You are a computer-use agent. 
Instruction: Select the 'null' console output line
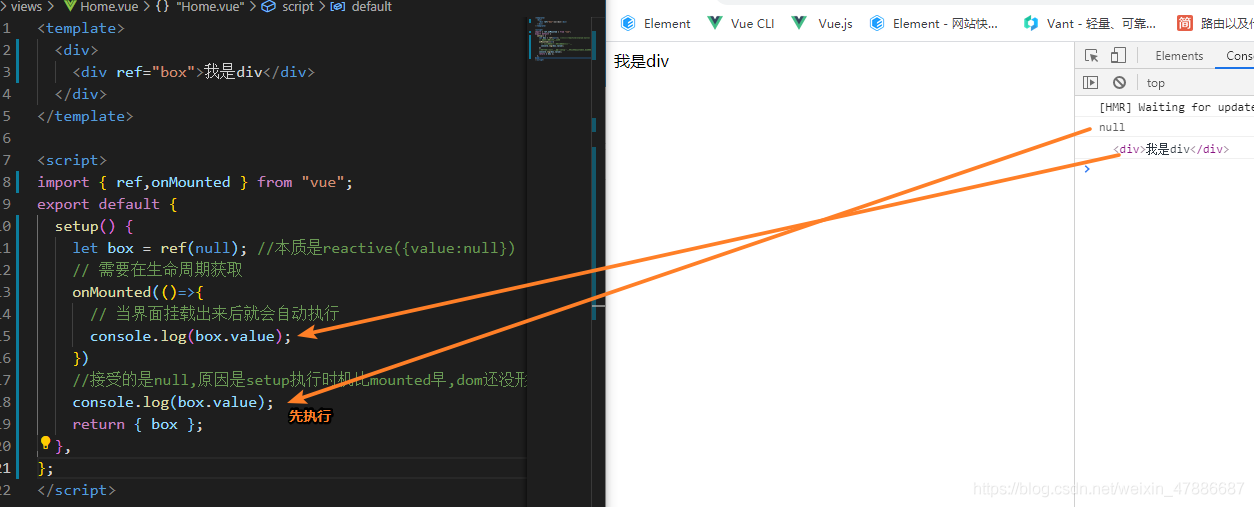point(1112,127)
